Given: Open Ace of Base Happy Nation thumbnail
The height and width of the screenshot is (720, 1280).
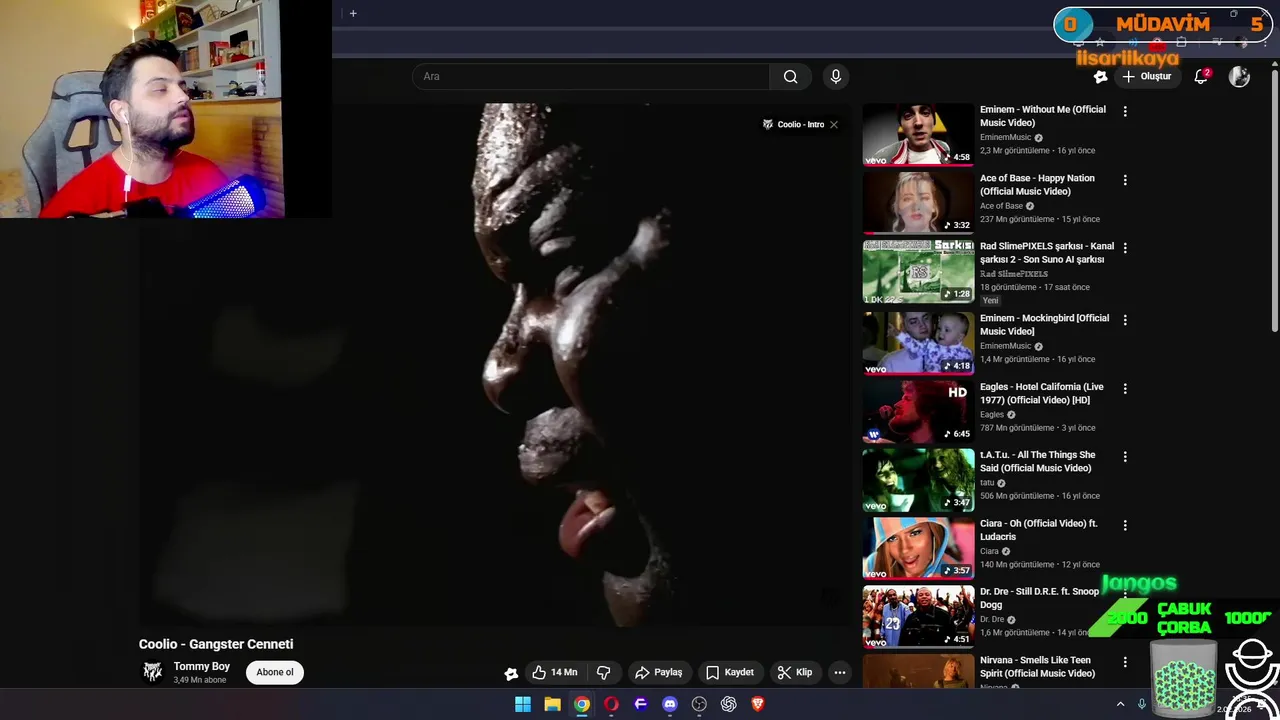Looking at the screenshot, I should click(918, 202).
